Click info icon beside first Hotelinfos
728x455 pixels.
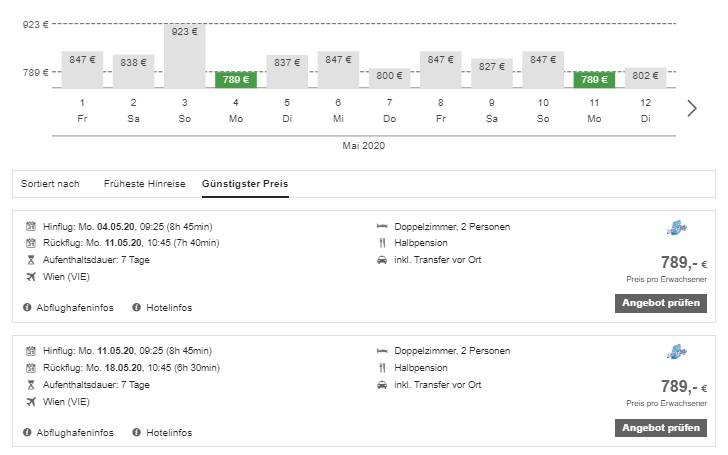click(x=137, y=307)
